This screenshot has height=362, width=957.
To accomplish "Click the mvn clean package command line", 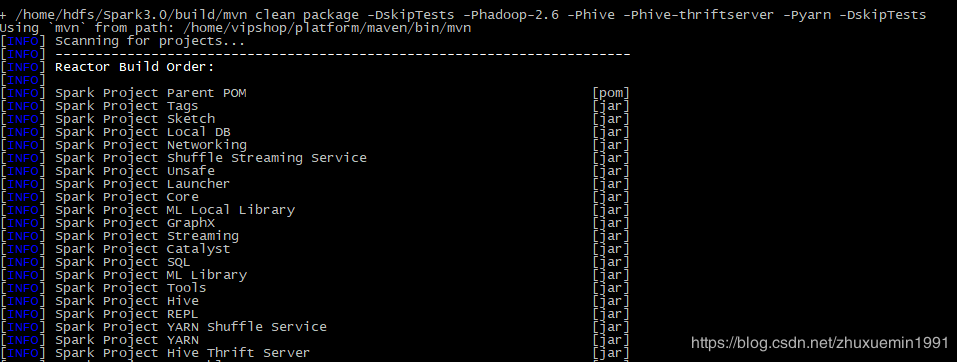I will tap(463, 15).
